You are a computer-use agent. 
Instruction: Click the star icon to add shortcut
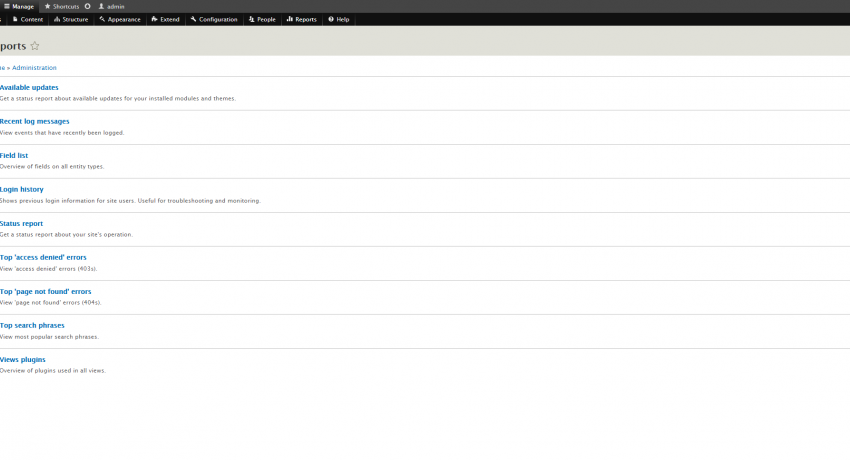[35, 46]
